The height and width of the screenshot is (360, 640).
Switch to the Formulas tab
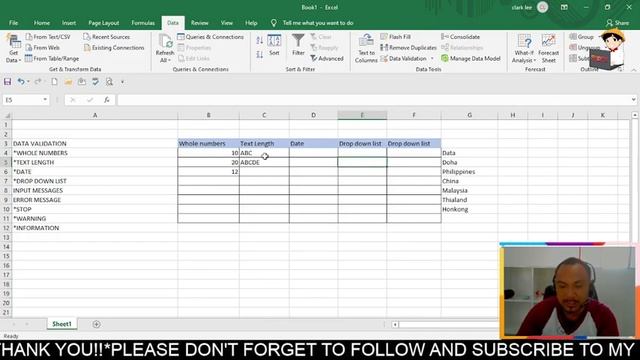click(143, 23)
